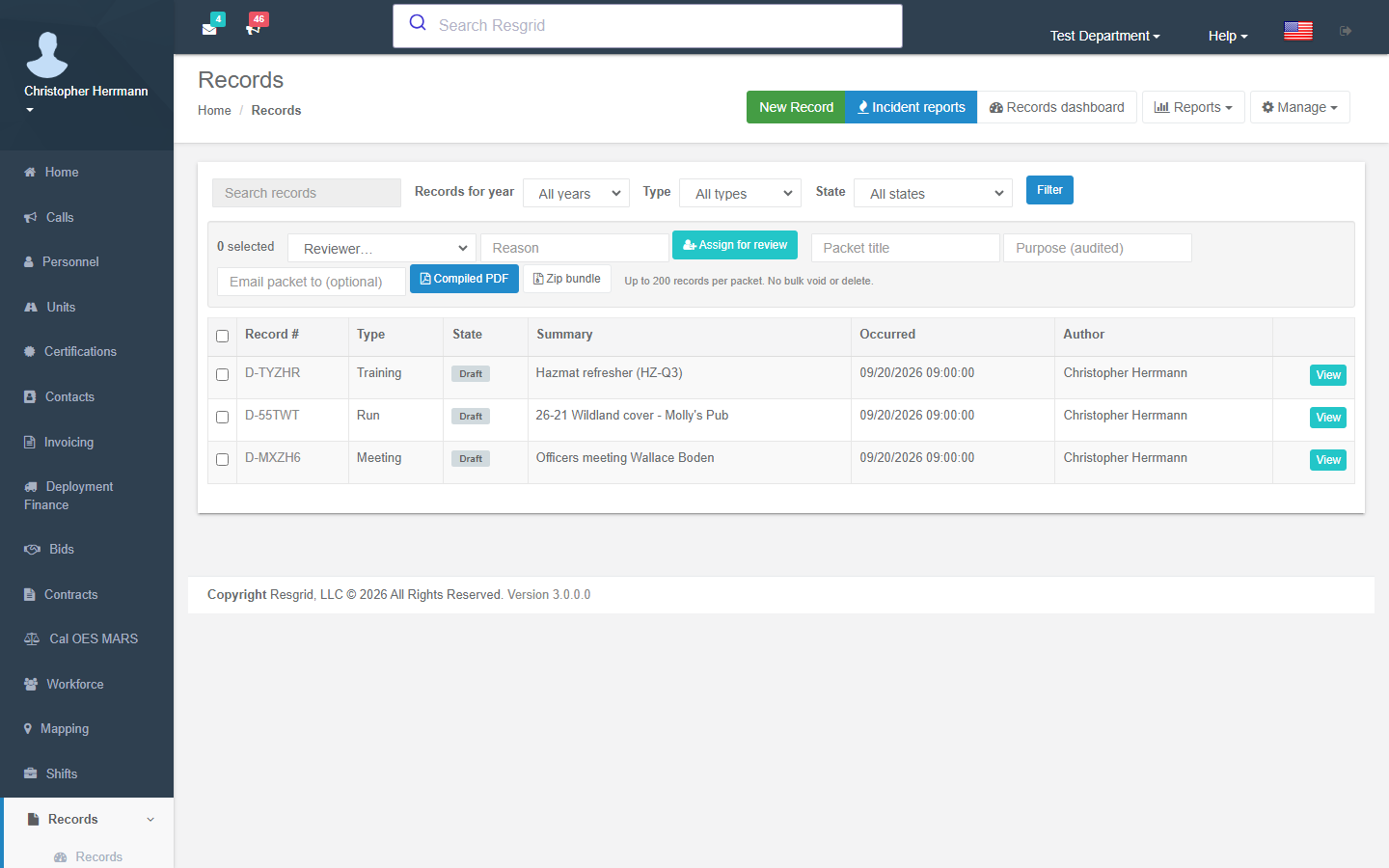Click the Home house icon in sidebar

point(30,172)
